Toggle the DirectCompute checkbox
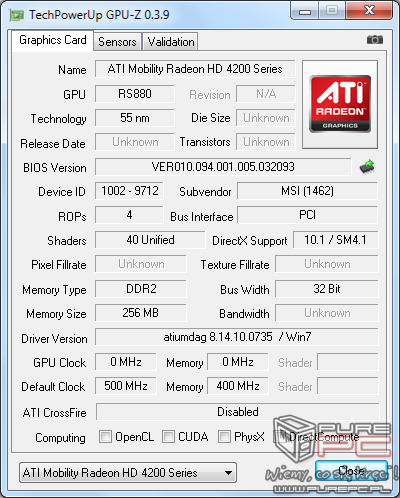Viewport: 400px width, 498px height. (279, 436)
